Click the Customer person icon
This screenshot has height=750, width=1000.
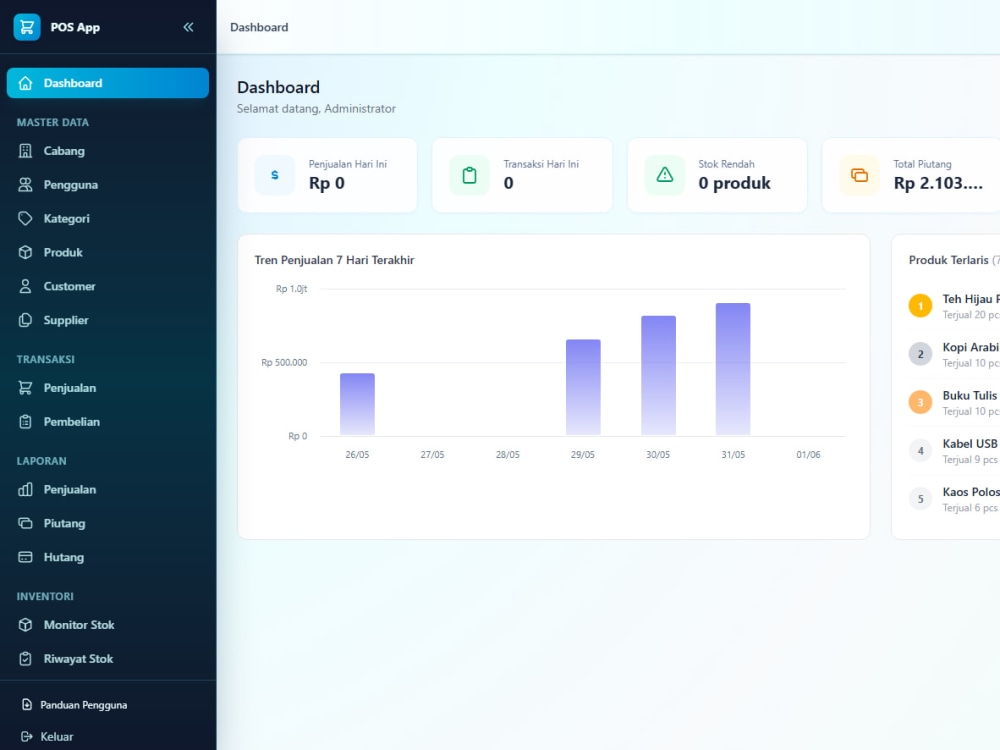click(26, 286)
